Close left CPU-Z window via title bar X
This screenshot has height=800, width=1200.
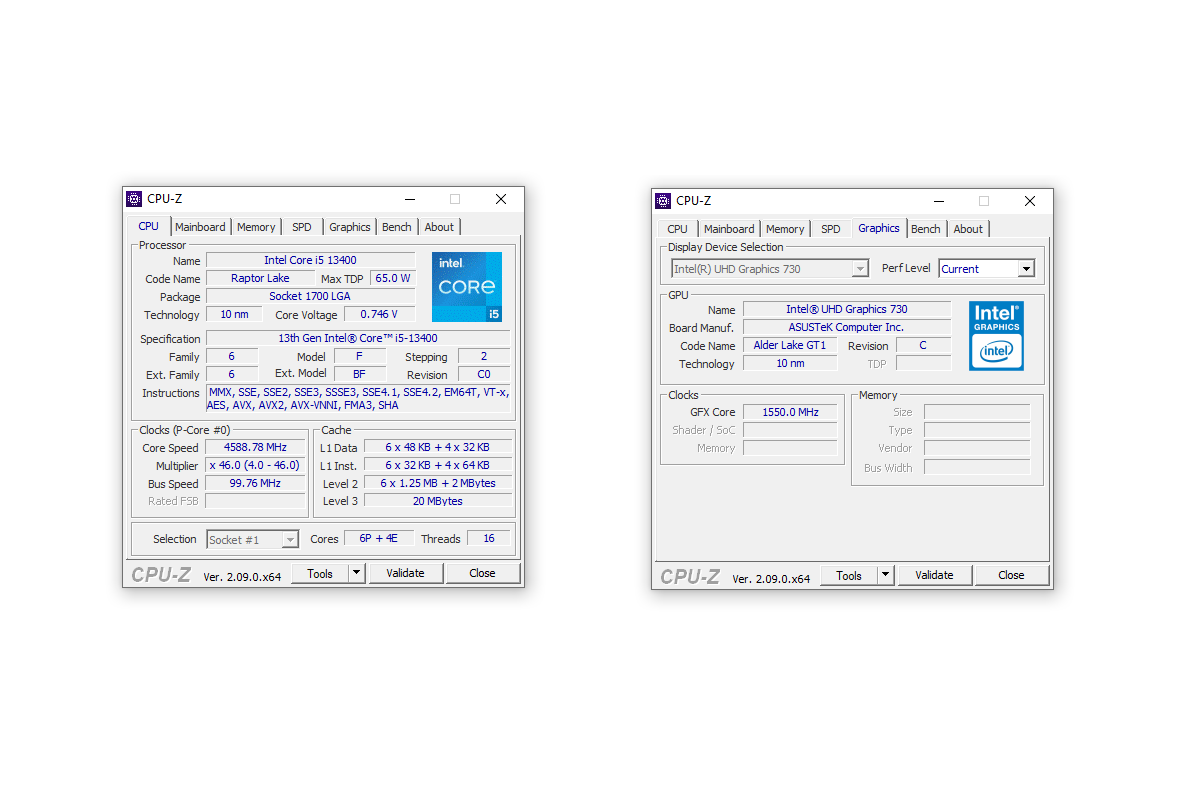click(501, 199)
